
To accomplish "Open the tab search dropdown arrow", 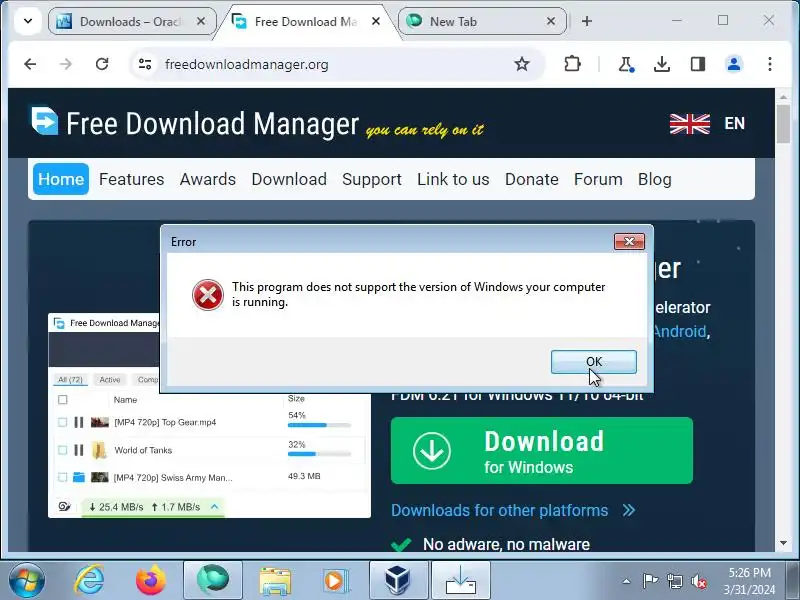I will click(28, 21).
